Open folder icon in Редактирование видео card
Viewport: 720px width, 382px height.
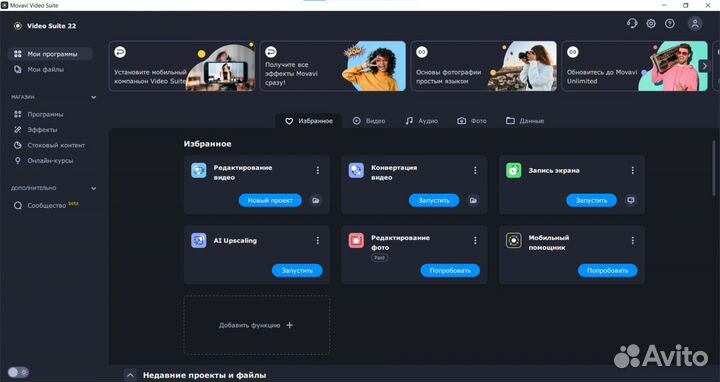pyautogui.click(x=315, y=201)
